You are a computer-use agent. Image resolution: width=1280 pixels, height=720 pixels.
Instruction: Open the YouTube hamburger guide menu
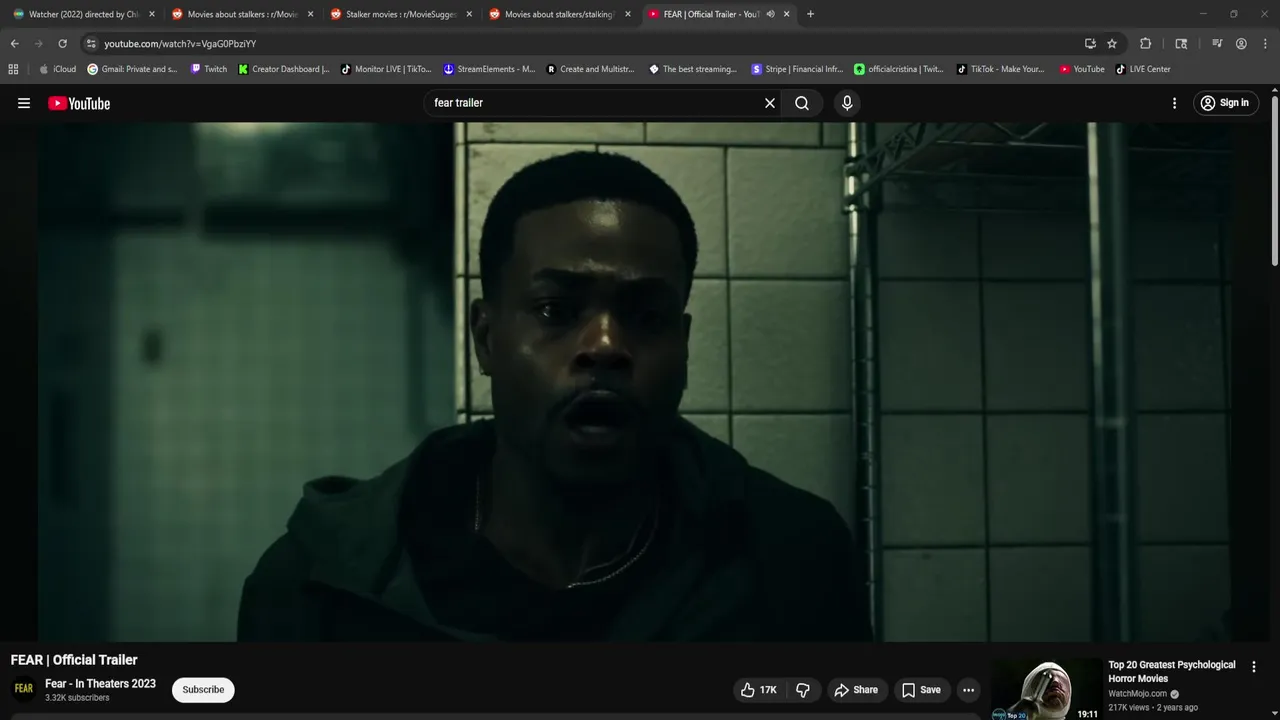point(24,103)
